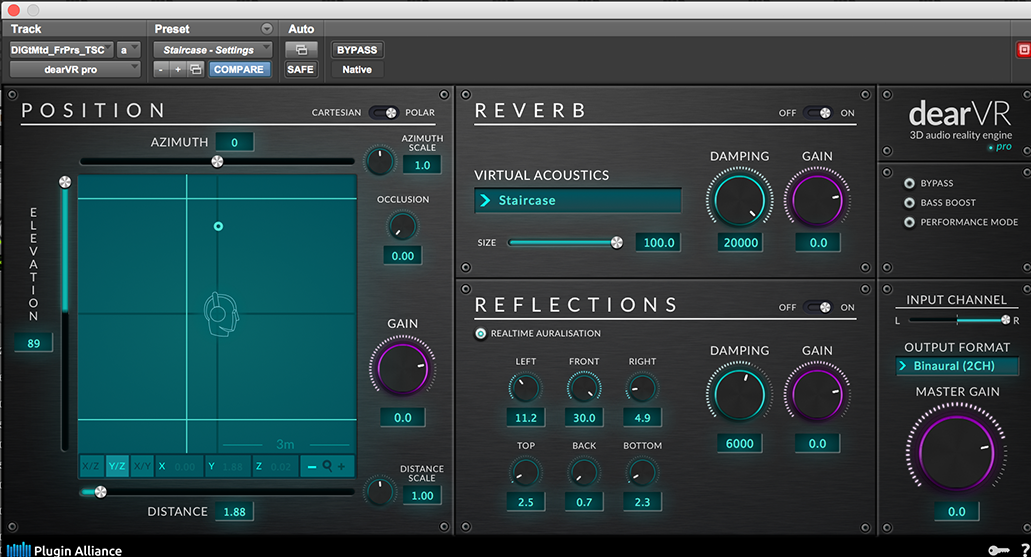Select the X/Z view mode

pyautogui.click(x=91, y=466)
